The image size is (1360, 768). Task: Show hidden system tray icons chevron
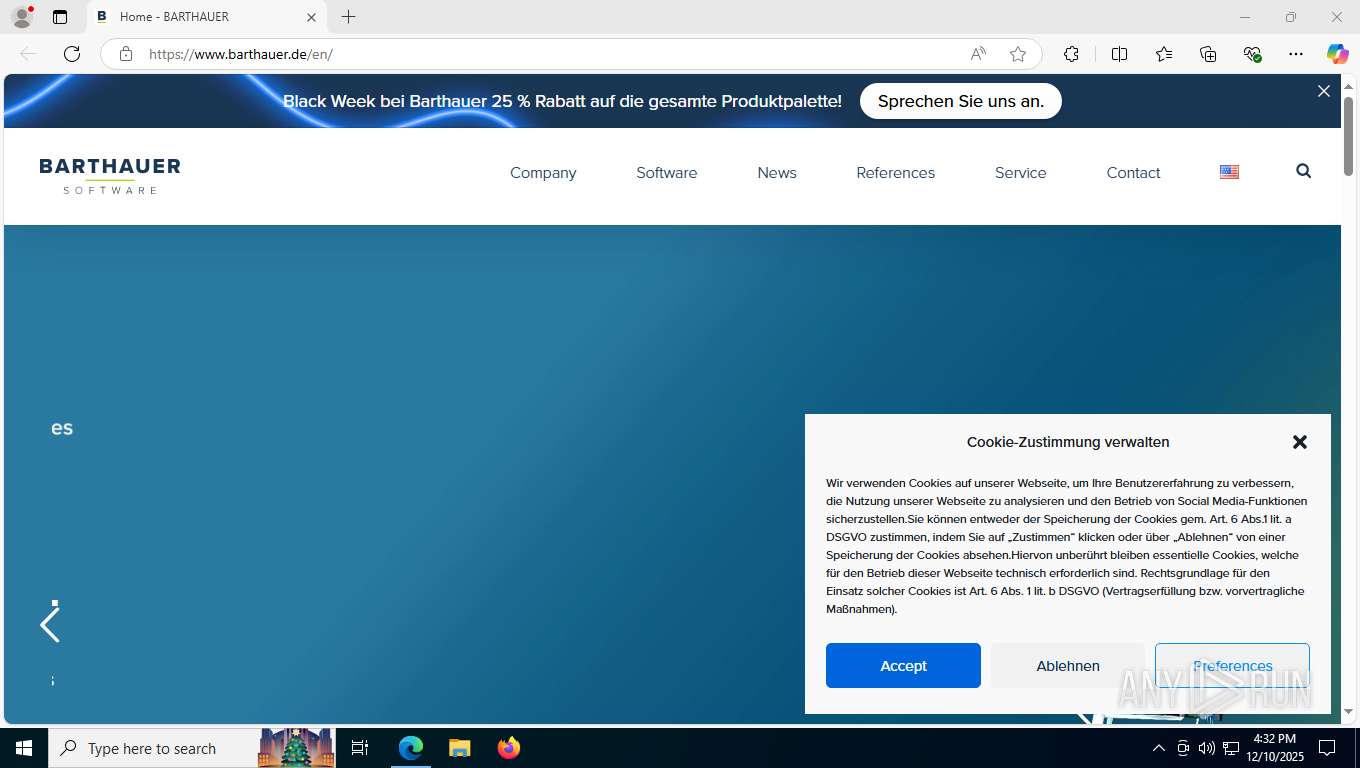point(1159,748)
